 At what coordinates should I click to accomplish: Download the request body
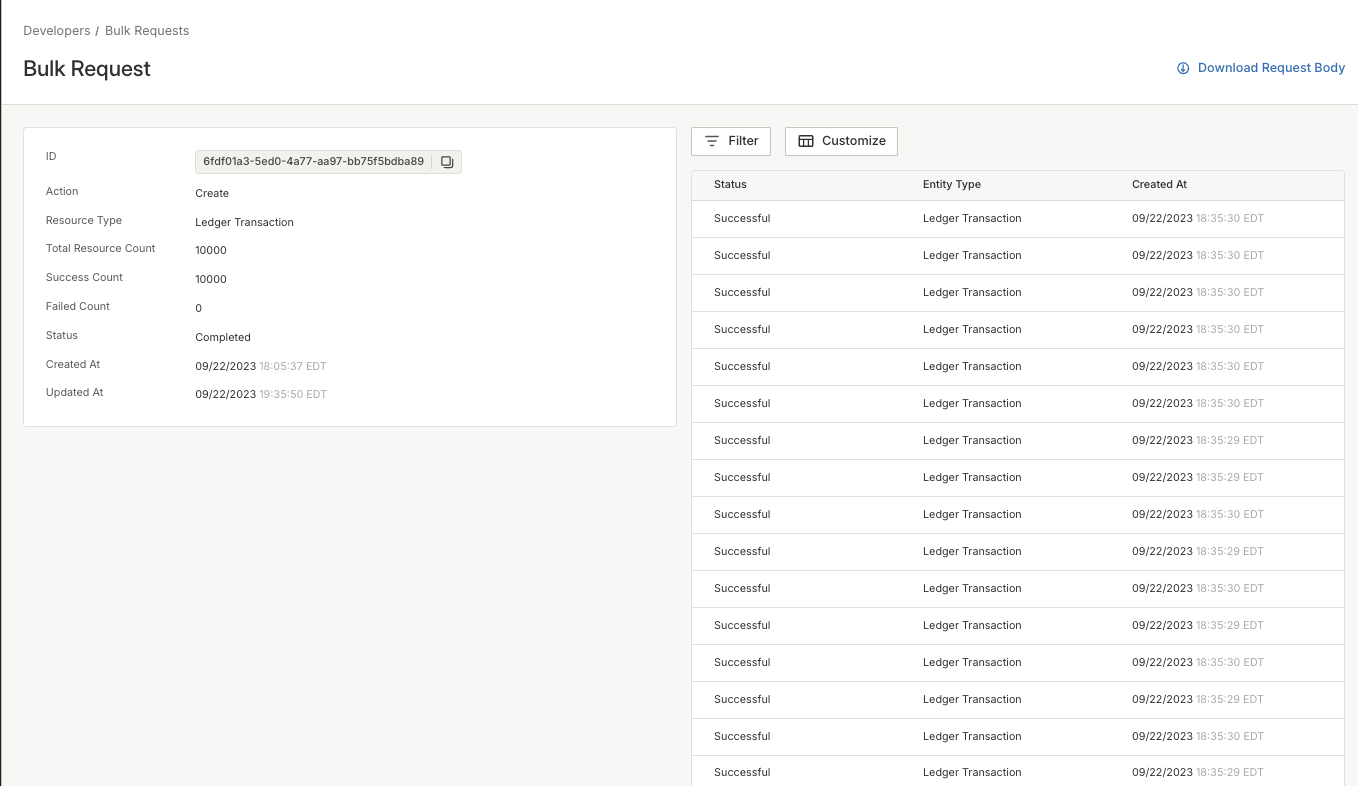1271,67
